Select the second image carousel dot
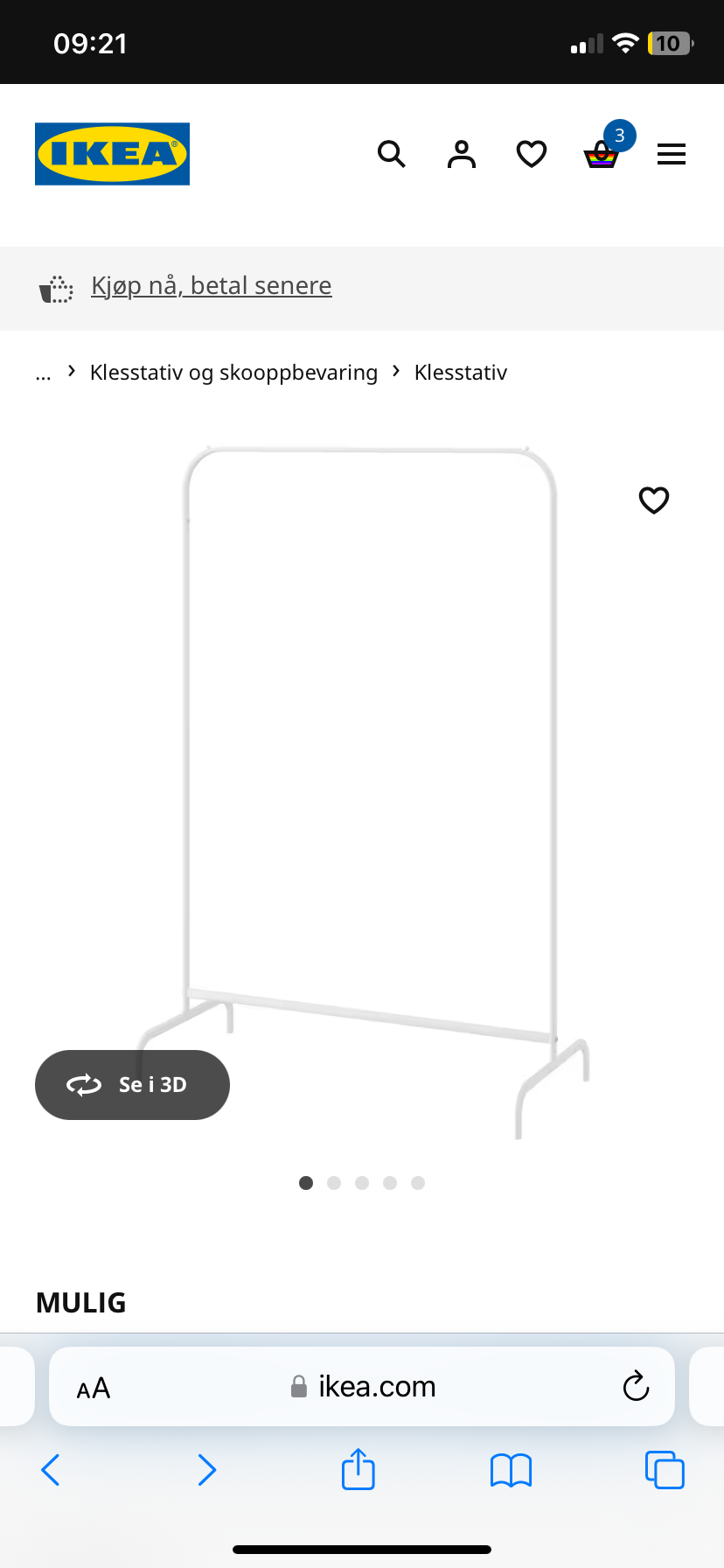724x1568 pixels. tap(334, 1183)
